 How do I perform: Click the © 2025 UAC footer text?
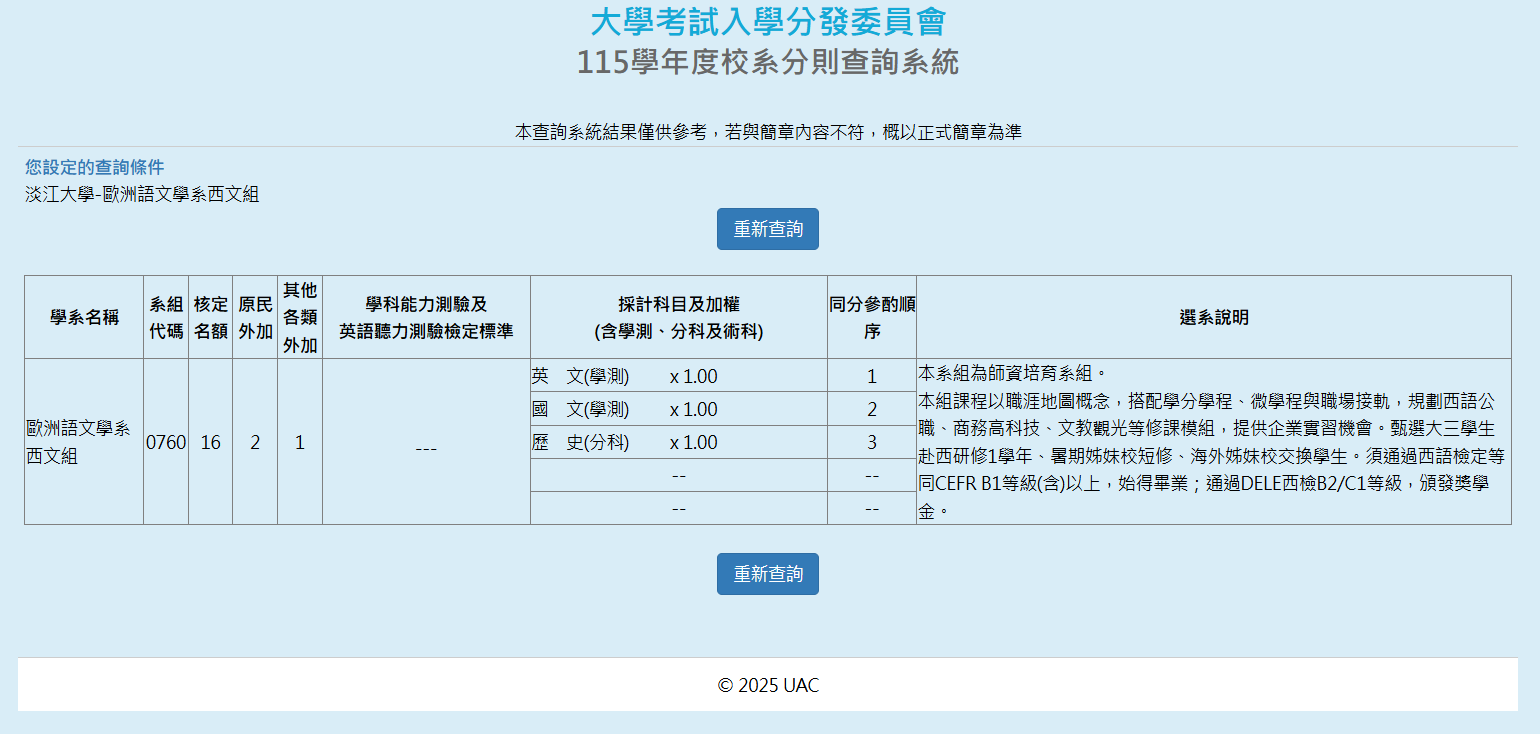click(767, 685)
